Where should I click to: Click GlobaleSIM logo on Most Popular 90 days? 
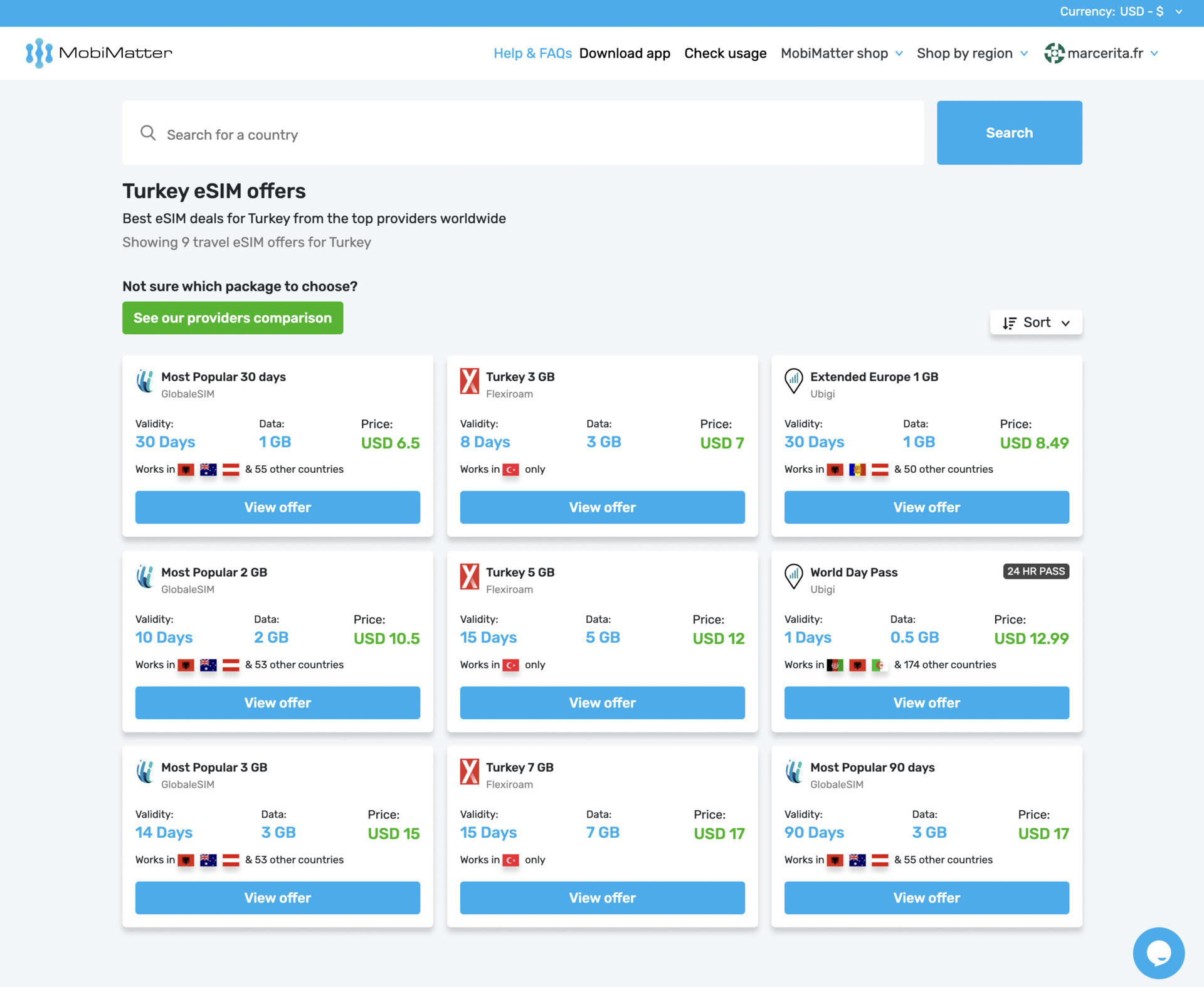coord(795,772)
